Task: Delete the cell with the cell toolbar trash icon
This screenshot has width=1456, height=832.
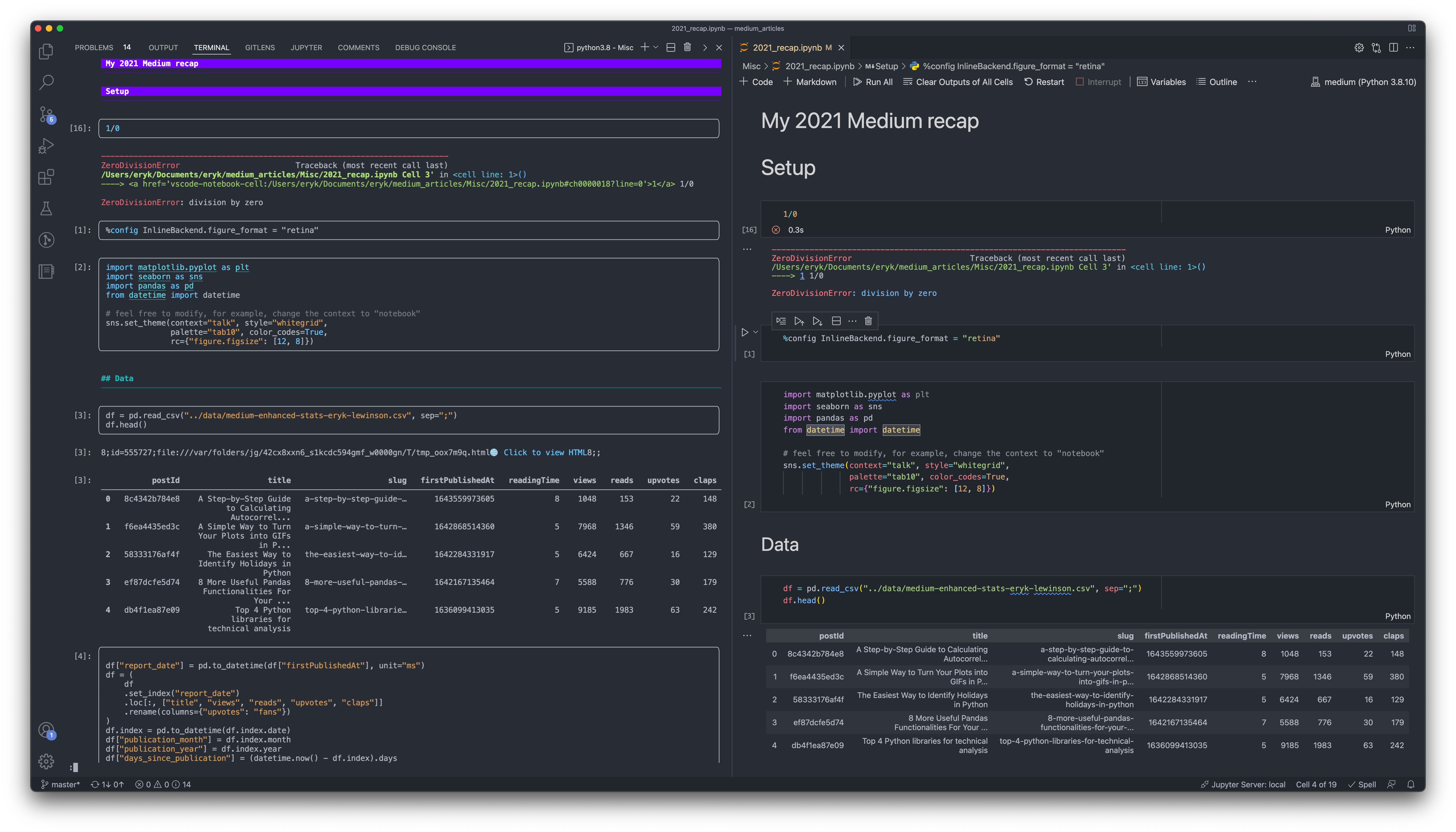Action: (x=868, y=321)
